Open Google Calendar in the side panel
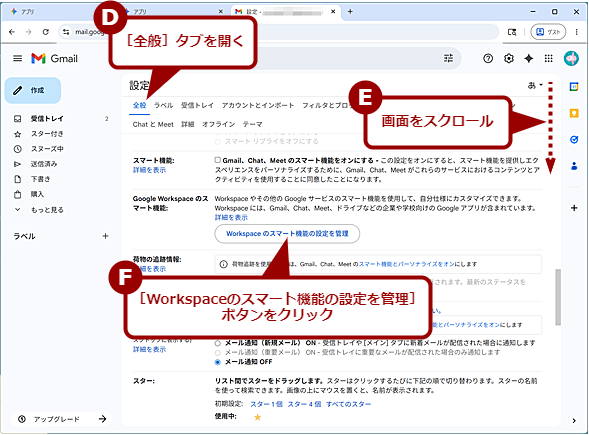This screenshot has height=435, width=589. [574, 87]
